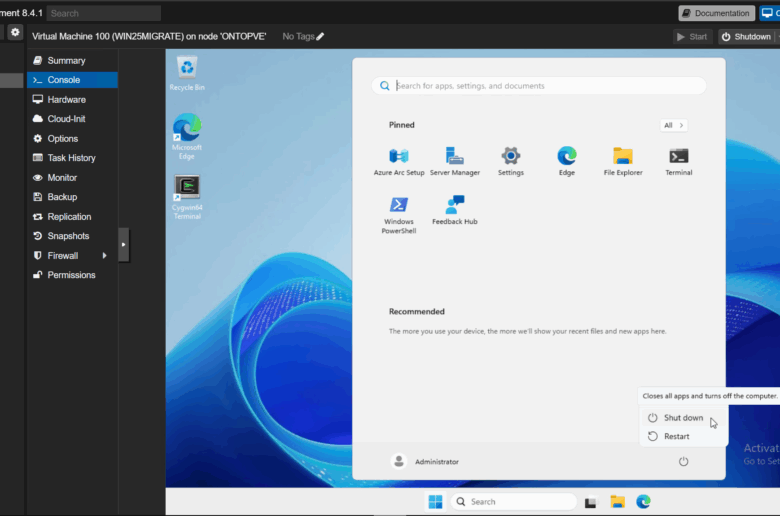
Task: Open Edge from the taskbar
Action: (643, 502)
